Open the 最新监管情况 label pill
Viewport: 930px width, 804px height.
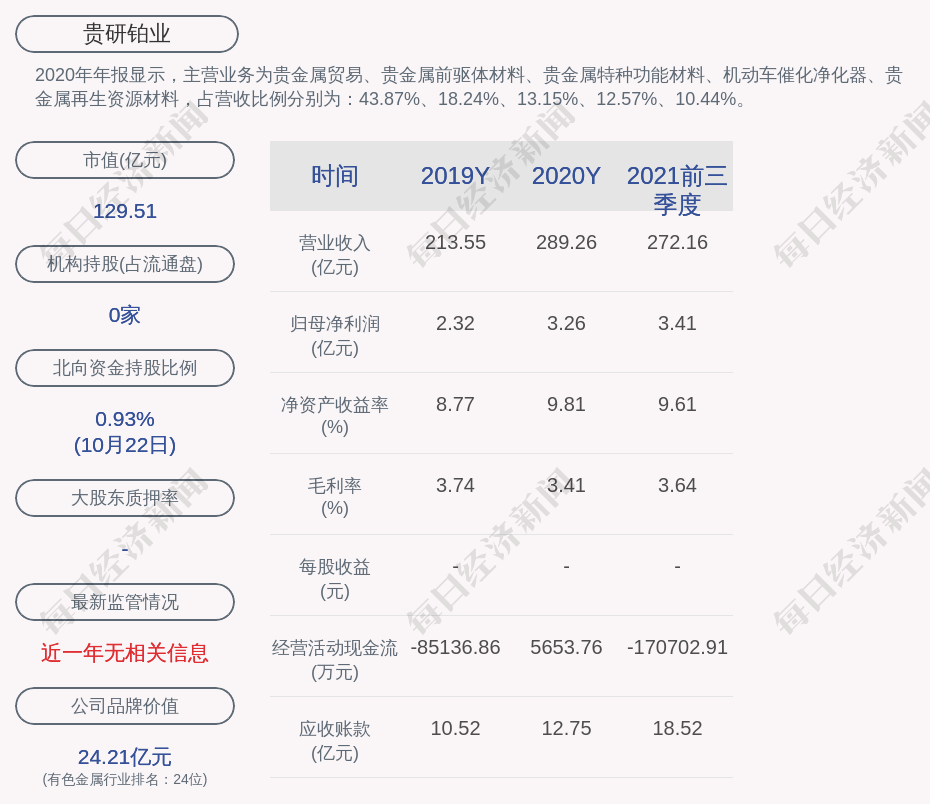(x=125, y=602)
